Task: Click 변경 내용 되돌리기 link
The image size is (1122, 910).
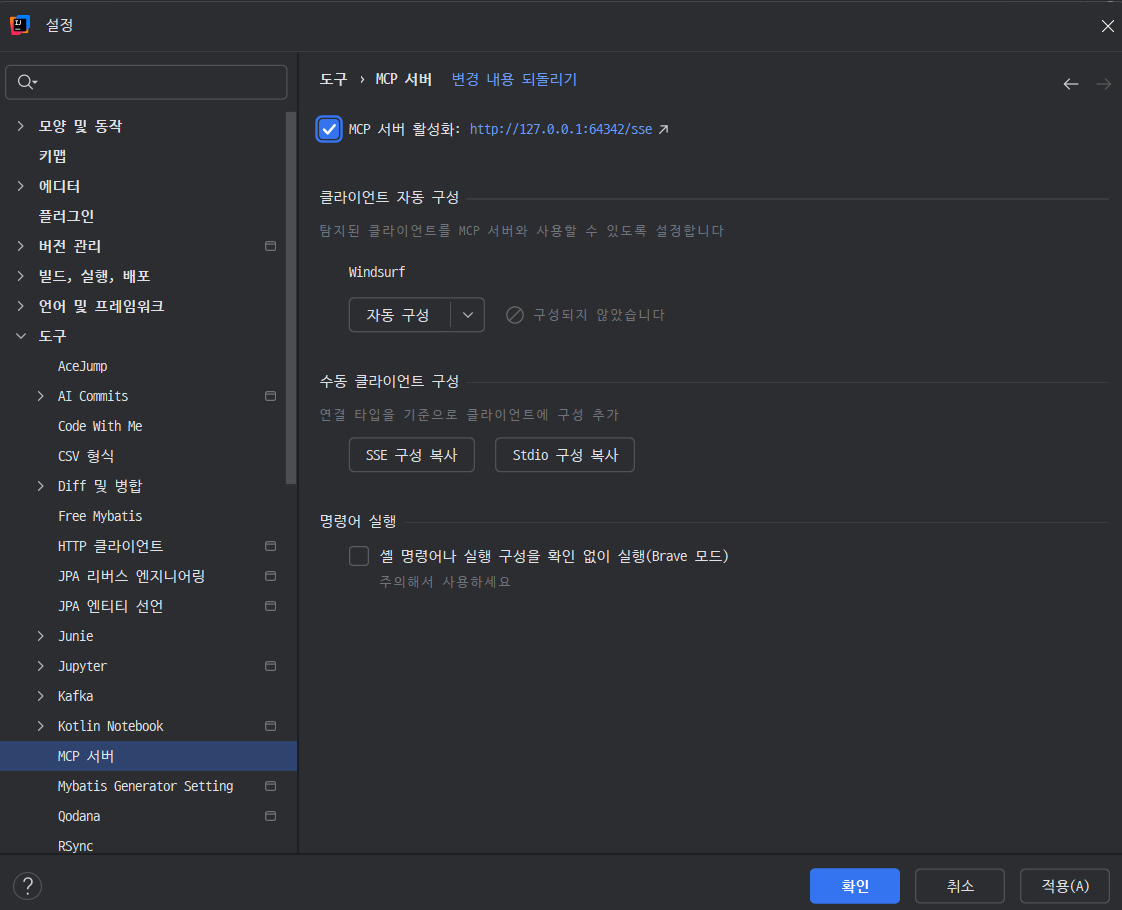Action: [514, 79]
